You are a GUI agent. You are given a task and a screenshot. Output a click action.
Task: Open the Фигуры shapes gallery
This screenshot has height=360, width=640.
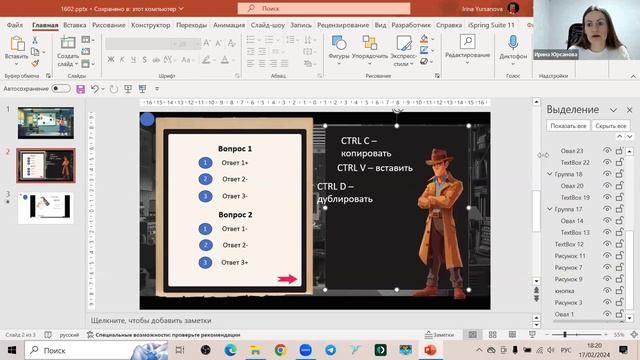(339, 49)
